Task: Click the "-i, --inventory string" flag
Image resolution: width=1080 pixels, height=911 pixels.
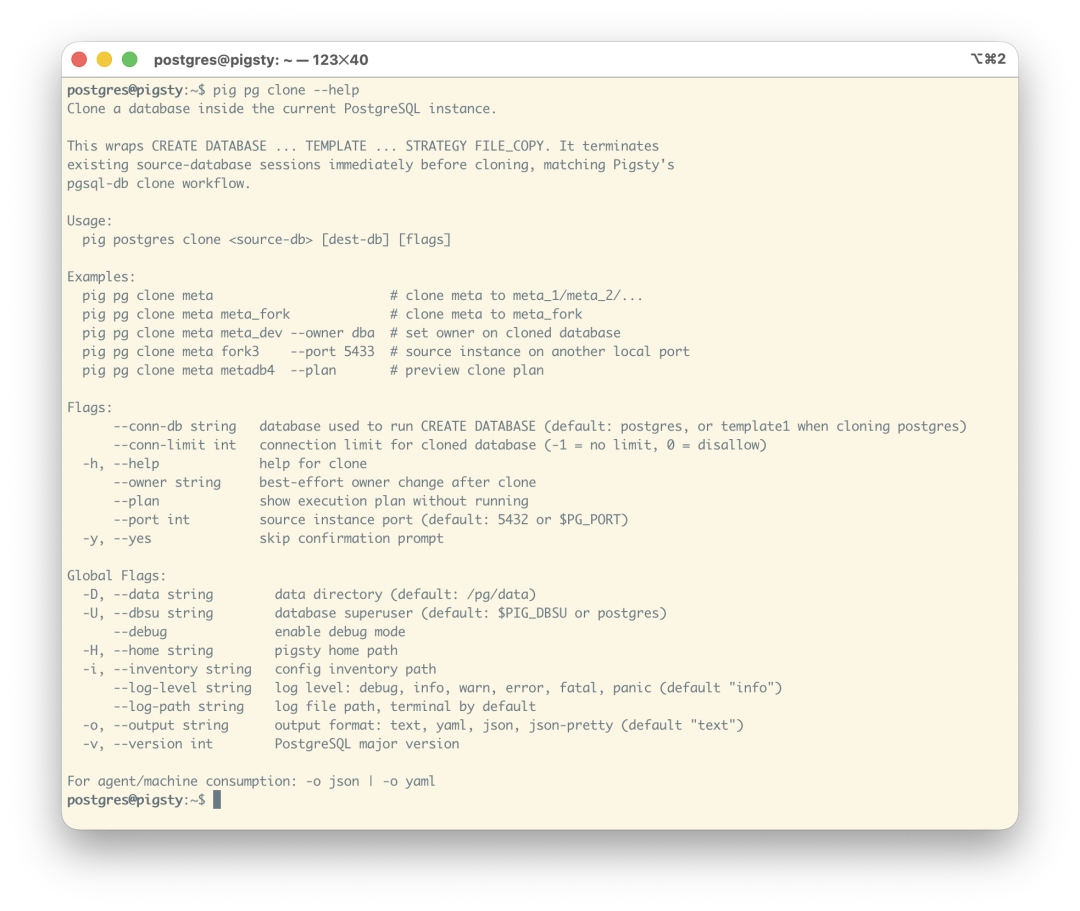Action: [167, 669]
